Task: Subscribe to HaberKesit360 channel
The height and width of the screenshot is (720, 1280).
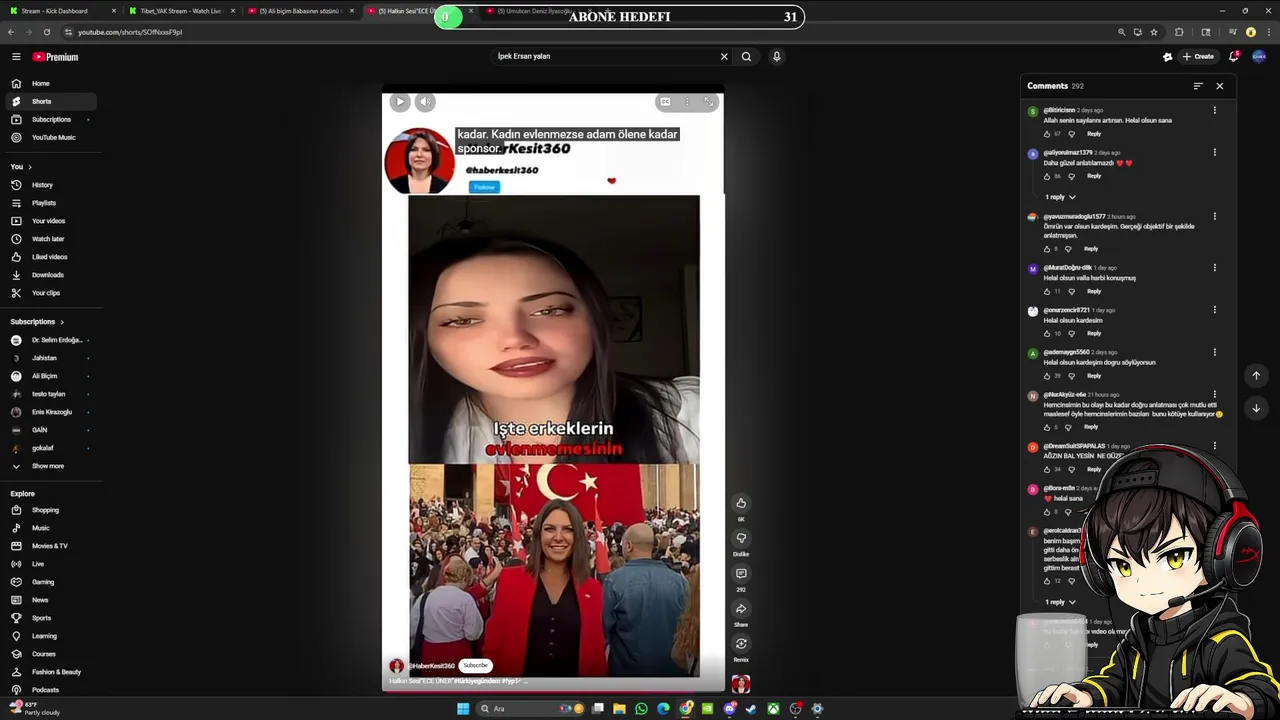Action: [x=475, y=666]
